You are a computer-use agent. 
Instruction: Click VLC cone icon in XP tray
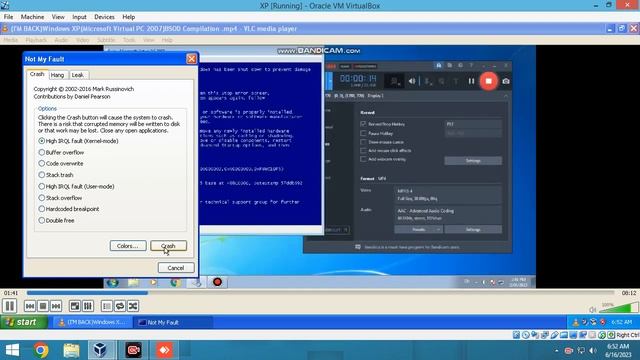point(576,322)
